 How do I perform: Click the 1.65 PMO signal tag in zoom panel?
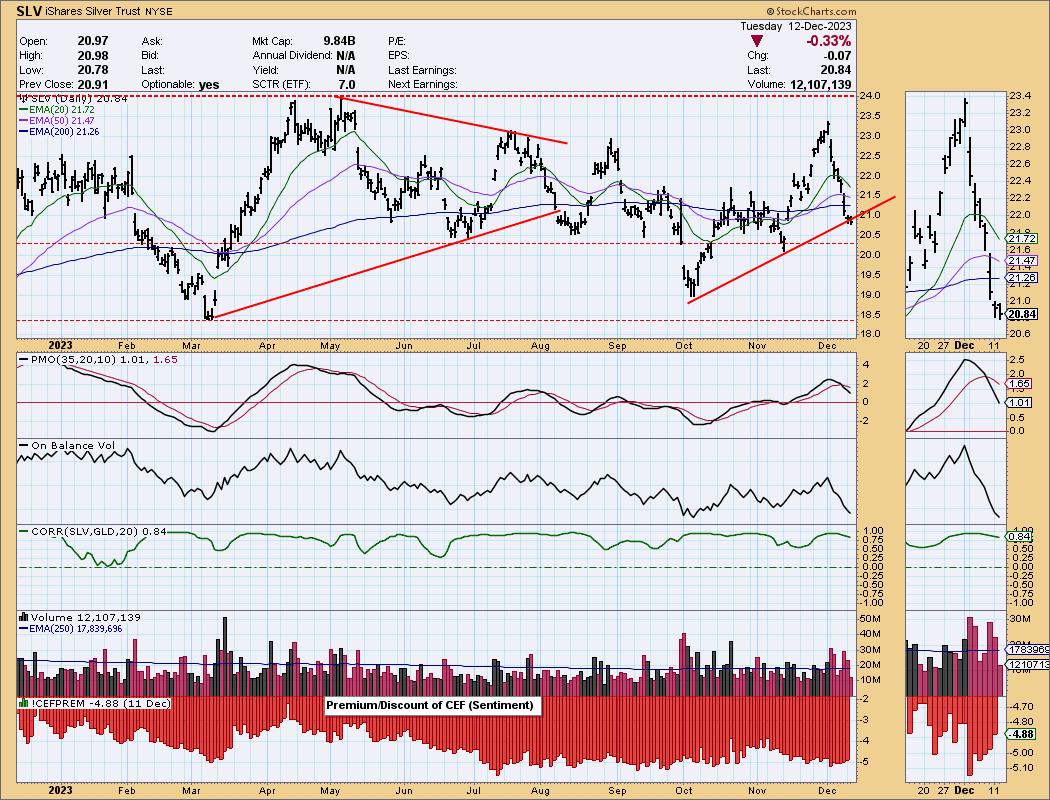point(1019,384)
